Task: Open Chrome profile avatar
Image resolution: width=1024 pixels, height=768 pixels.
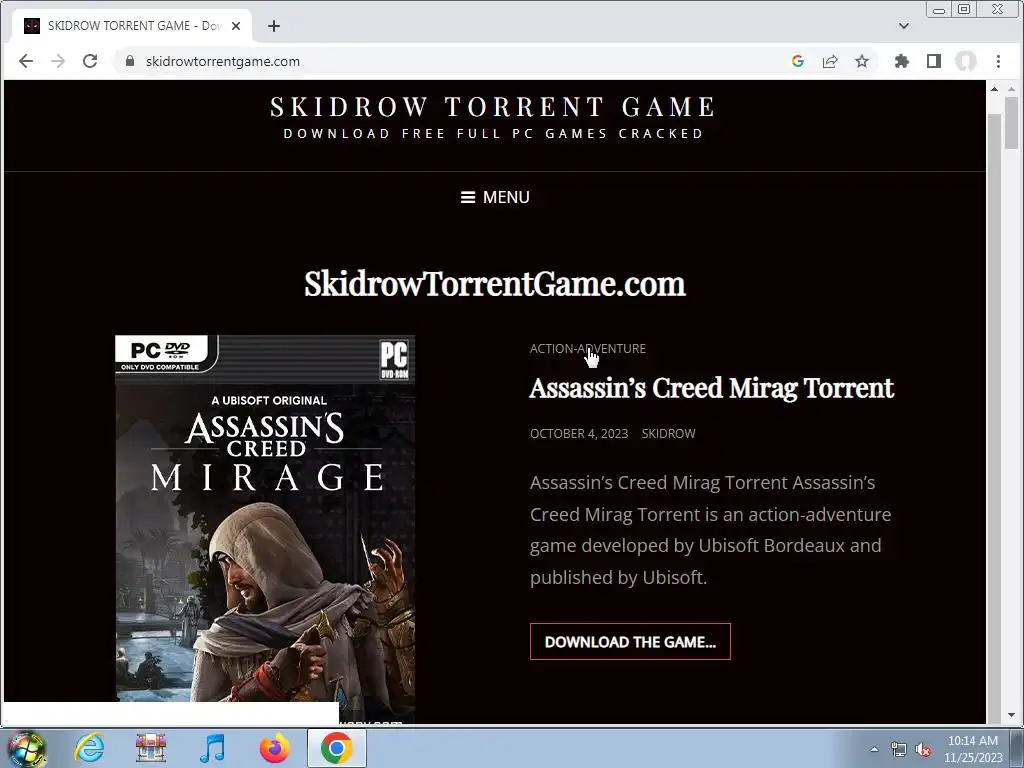Action: tap(966, 61)
